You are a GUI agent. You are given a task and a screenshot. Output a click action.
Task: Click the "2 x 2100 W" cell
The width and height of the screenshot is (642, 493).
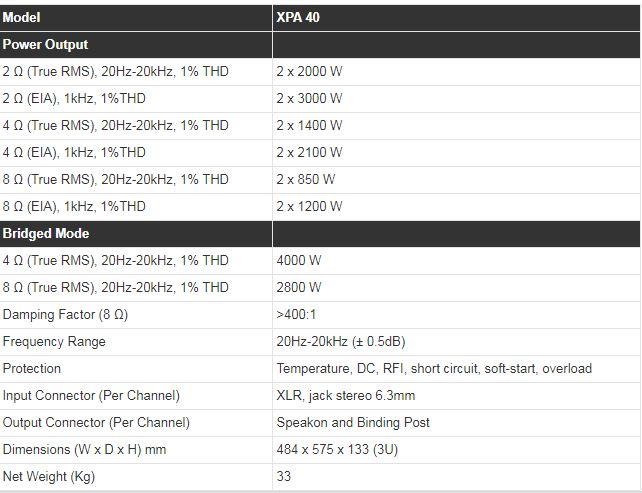(309, 153)
